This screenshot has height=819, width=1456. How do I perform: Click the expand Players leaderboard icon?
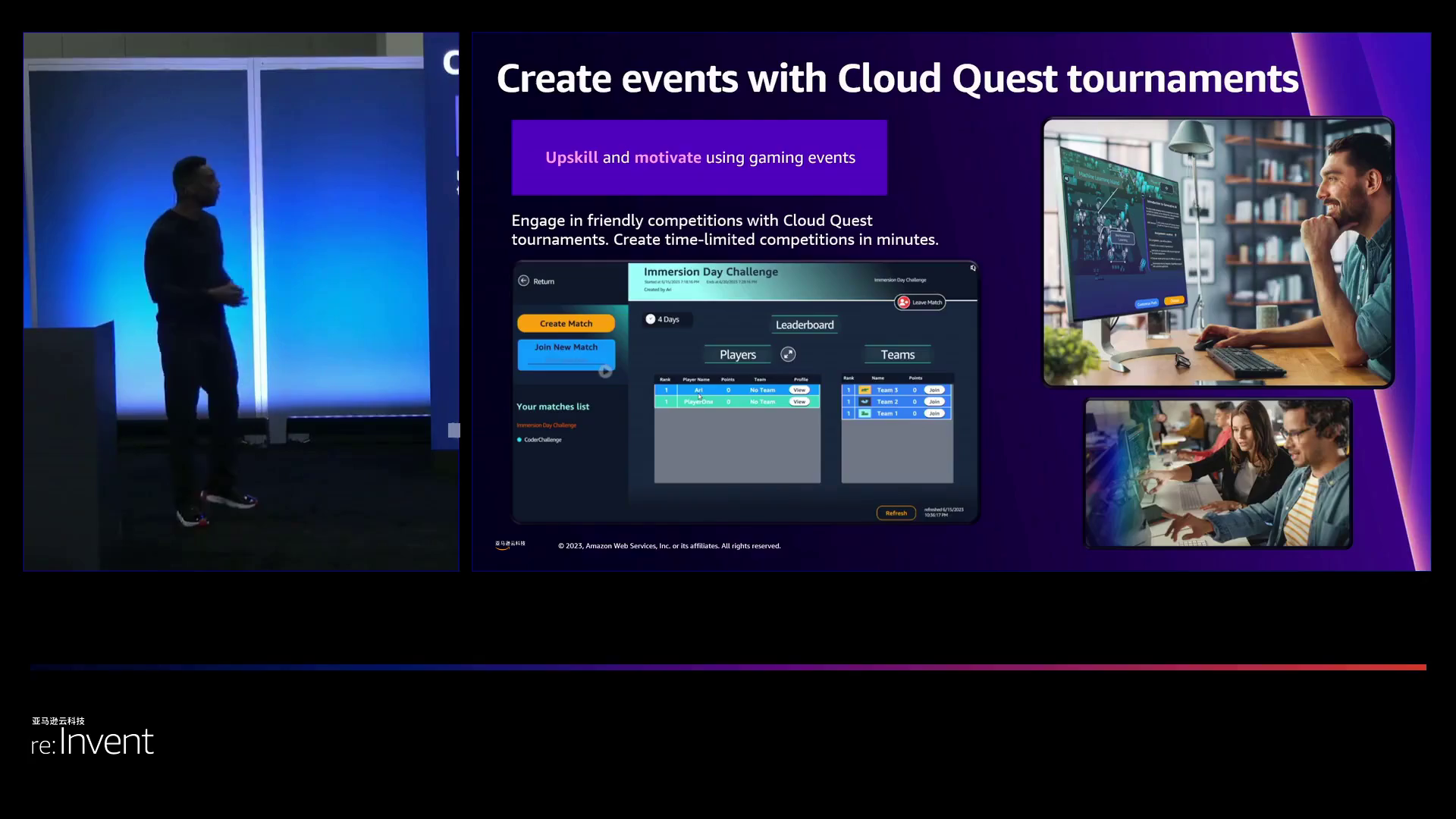coord(788,354)
